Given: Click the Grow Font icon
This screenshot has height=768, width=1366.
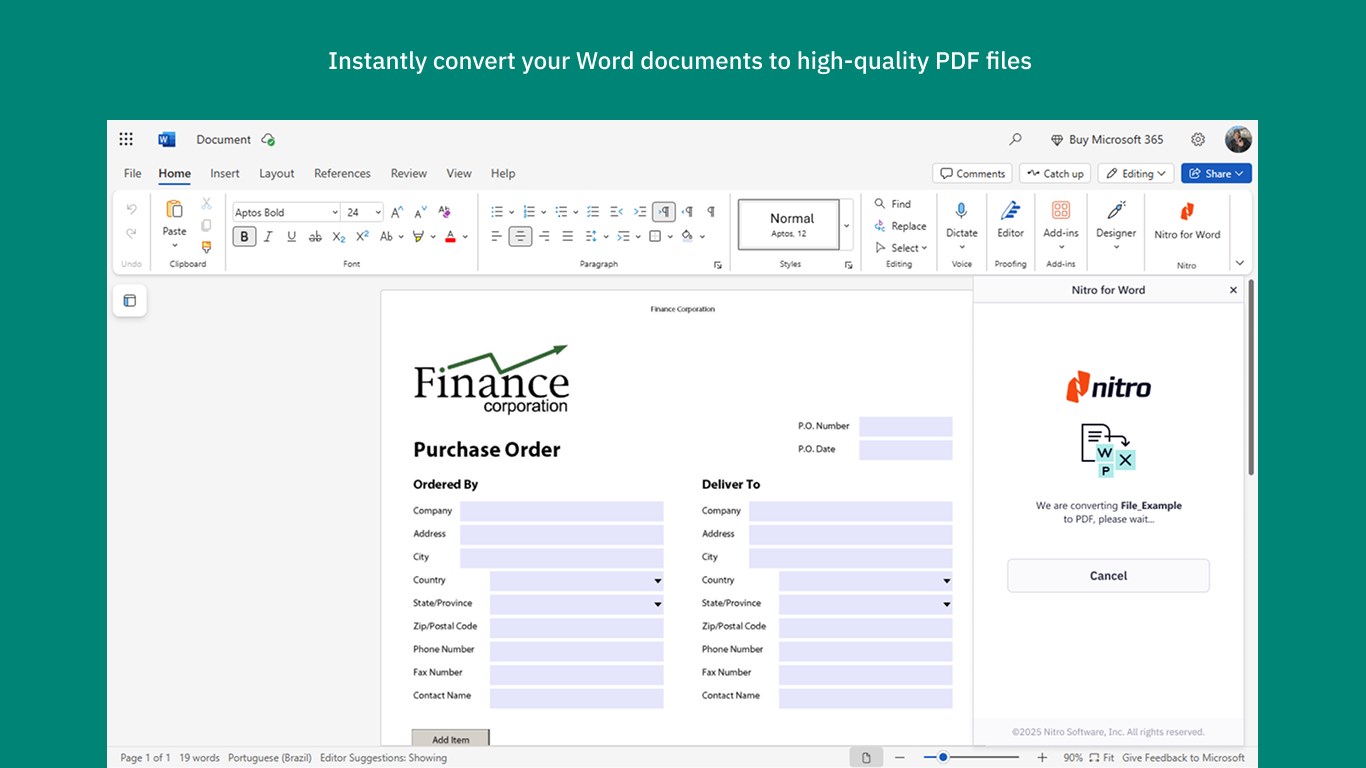Looking at the screenshot, I should coord(397,212).
